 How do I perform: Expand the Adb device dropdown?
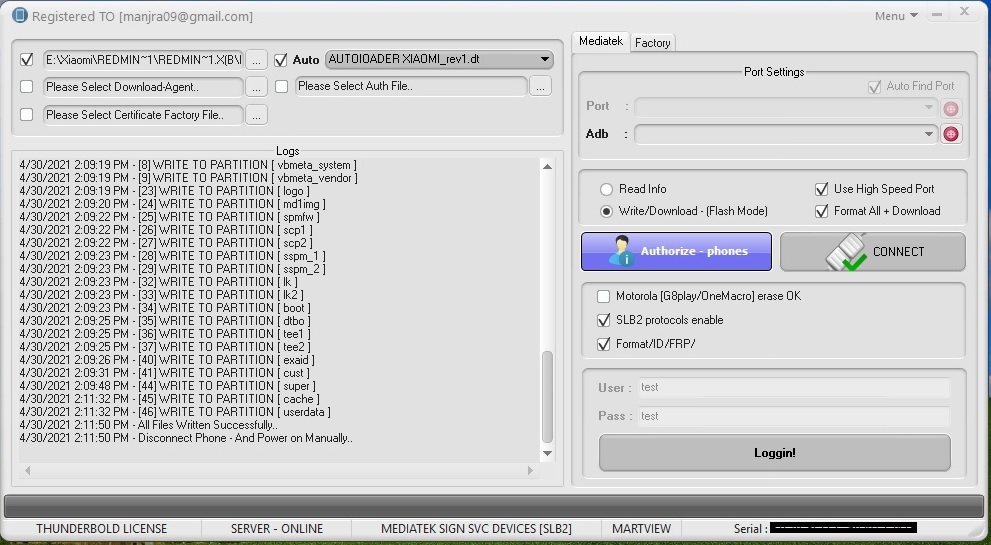coord(929,134)
